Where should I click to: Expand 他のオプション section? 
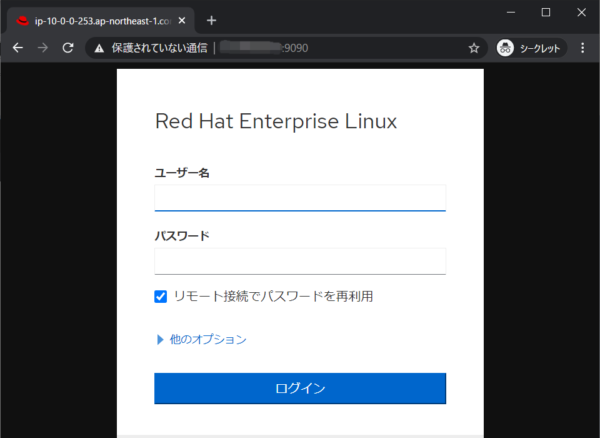tap(202, 339)
